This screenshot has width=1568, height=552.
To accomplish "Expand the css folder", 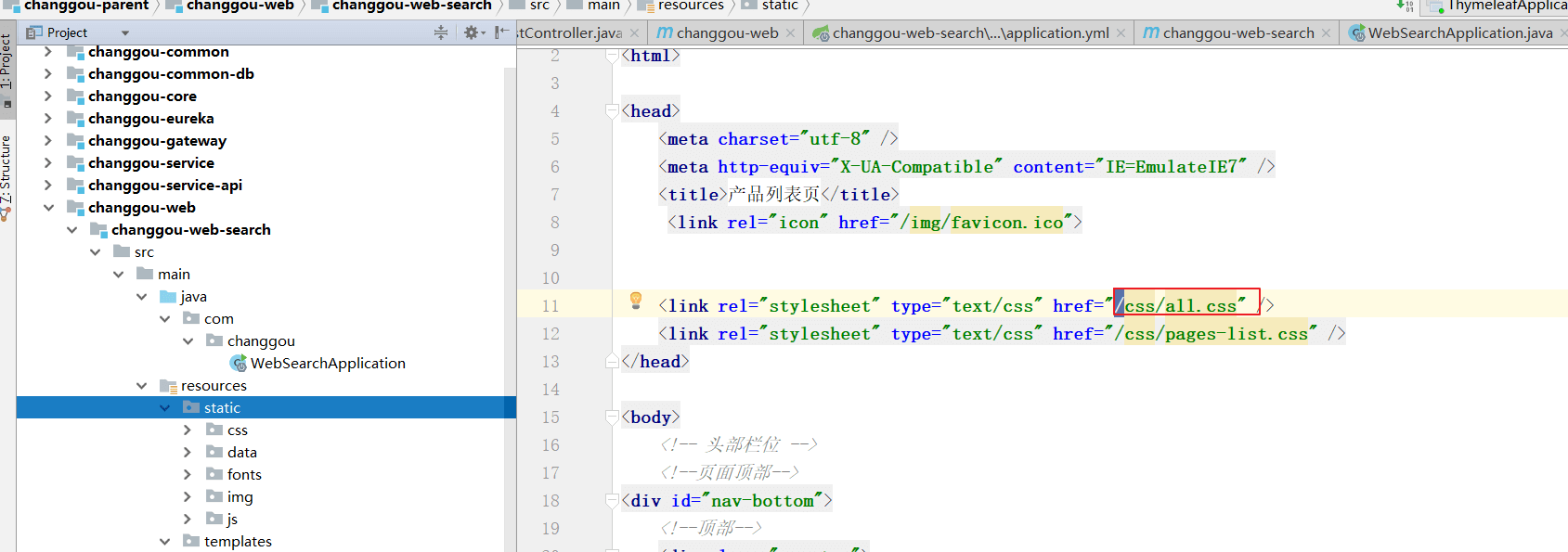I will pyautogui.click(x=188, y=430).
